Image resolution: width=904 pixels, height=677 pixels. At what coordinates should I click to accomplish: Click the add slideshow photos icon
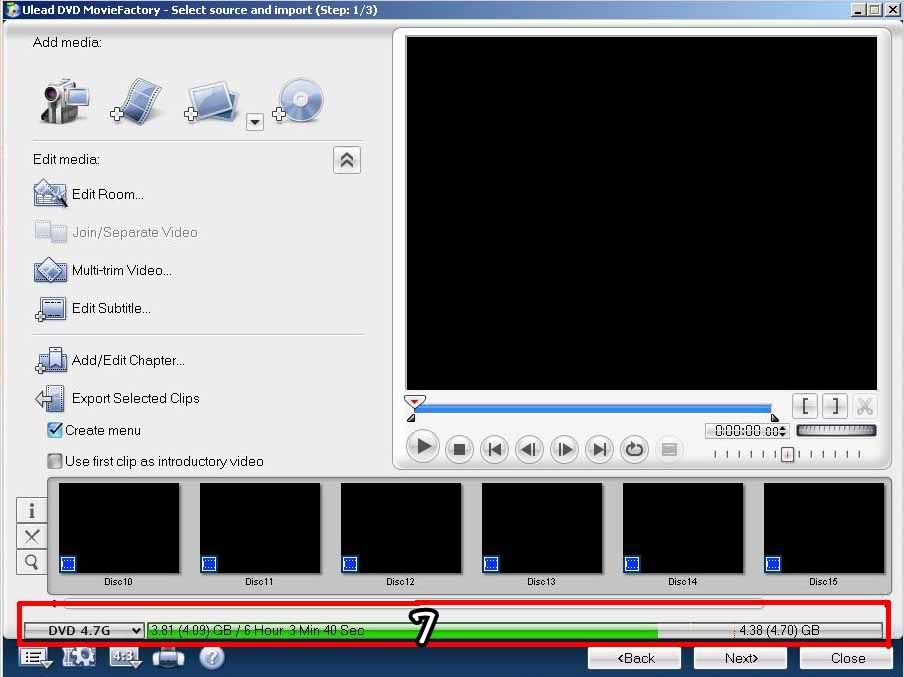[212, 102]
